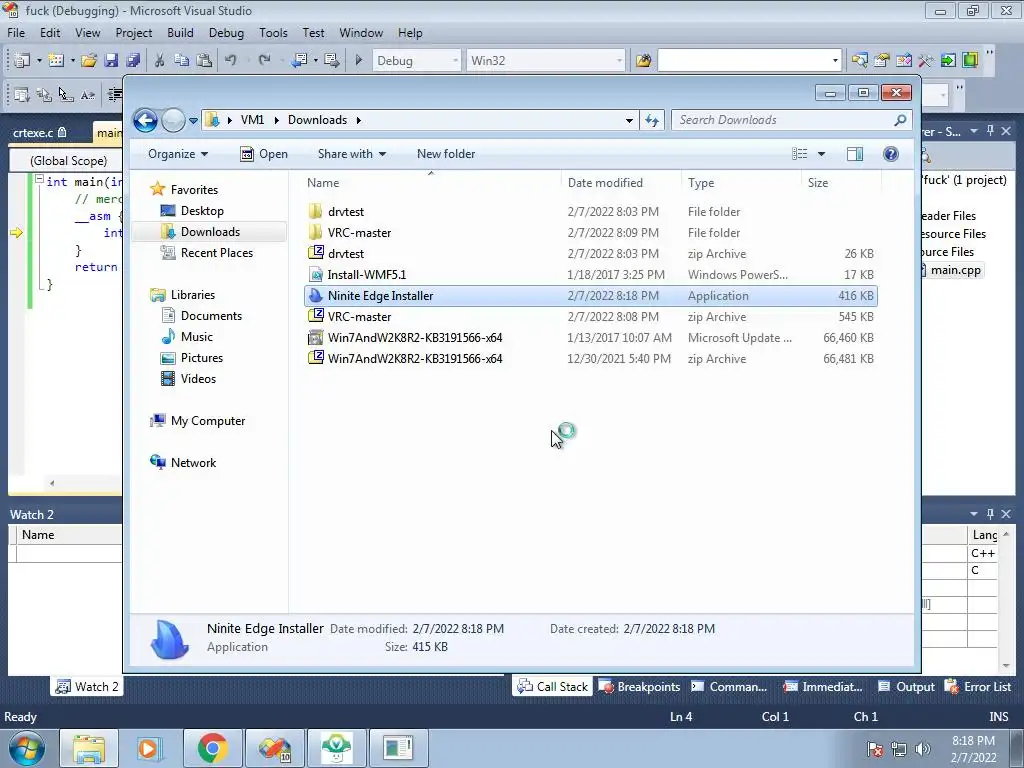The width and height of the screenshot is (1024, 768).
Task: Click the search magnifier in Explorer
Action: tap(900, 120)
